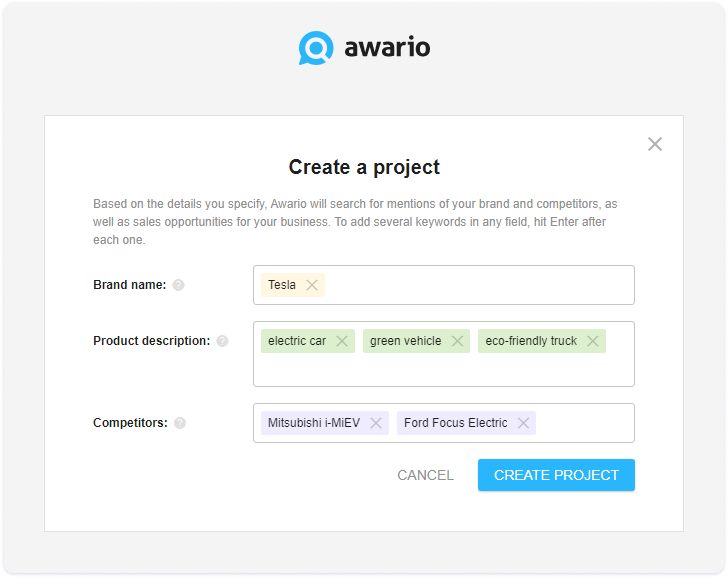Click the Create Project button

(556, 475)
